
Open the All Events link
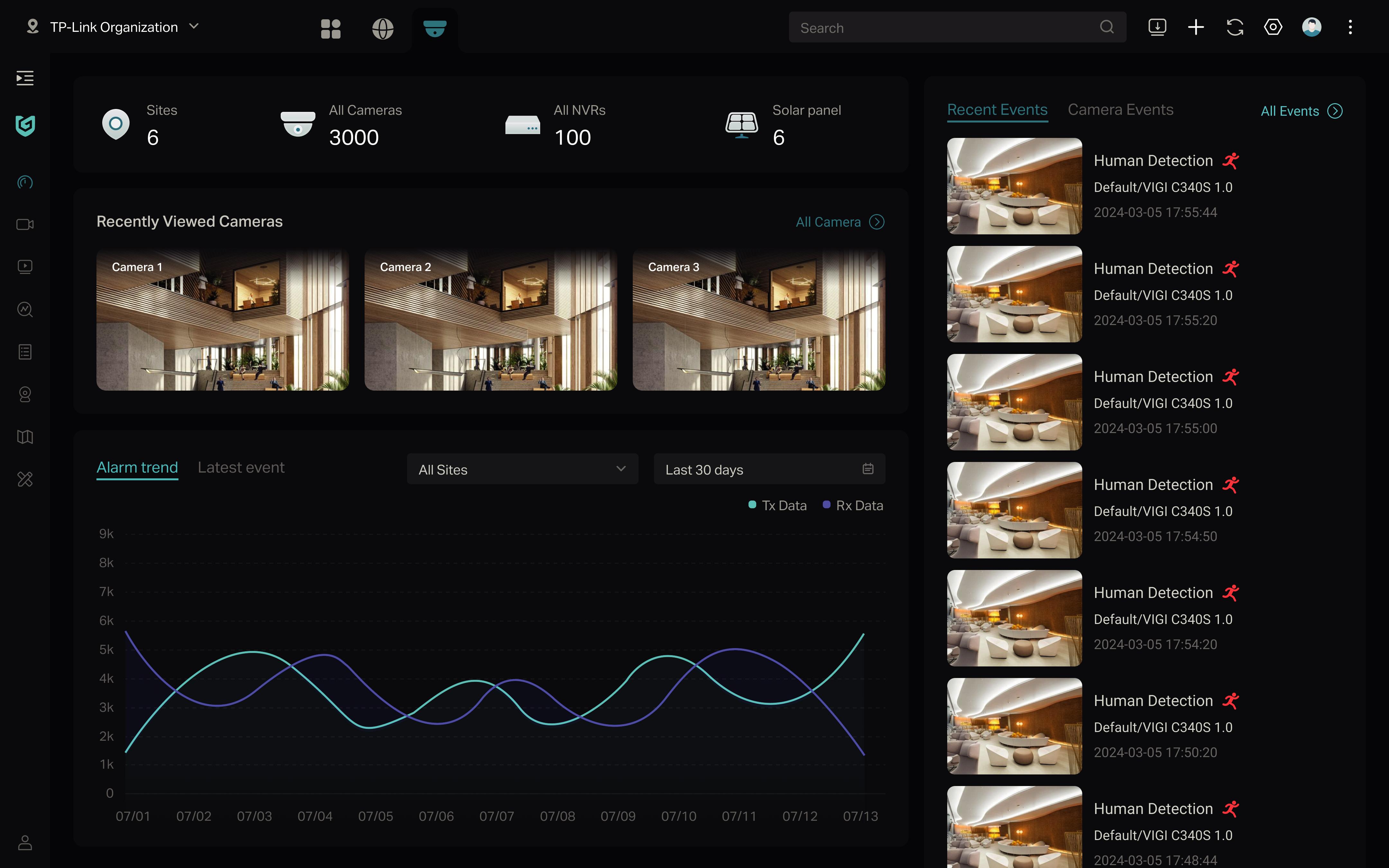coord(1301,111)
